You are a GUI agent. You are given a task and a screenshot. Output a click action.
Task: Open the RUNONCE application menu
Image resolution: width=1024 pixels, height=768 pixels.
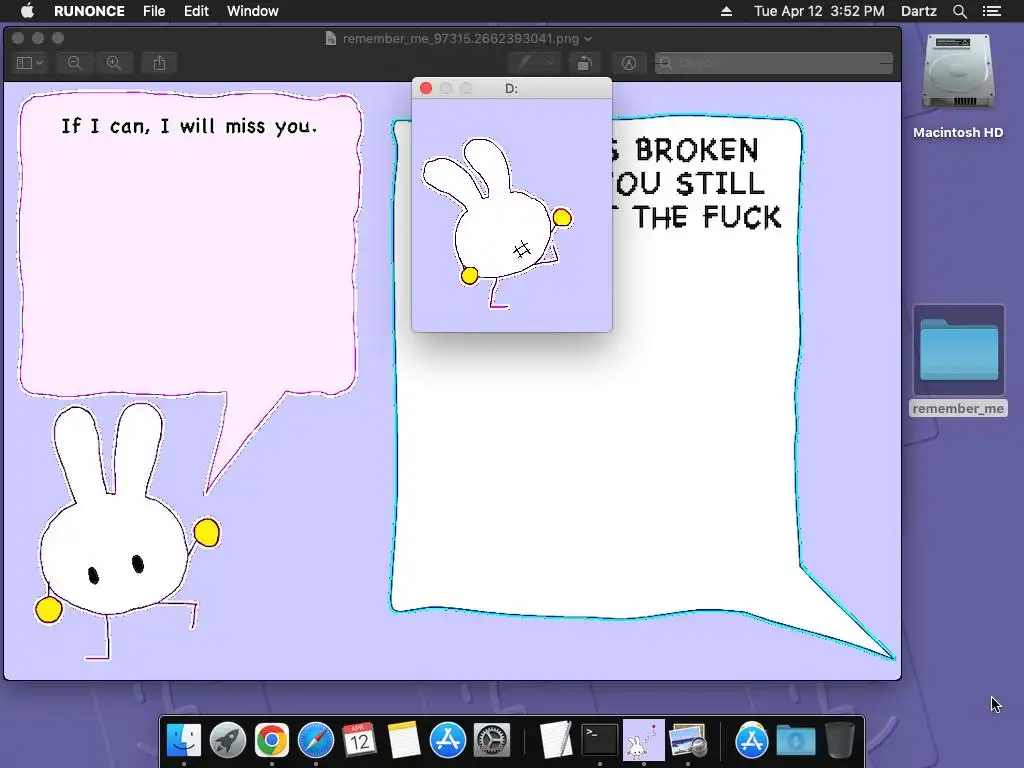89,11
